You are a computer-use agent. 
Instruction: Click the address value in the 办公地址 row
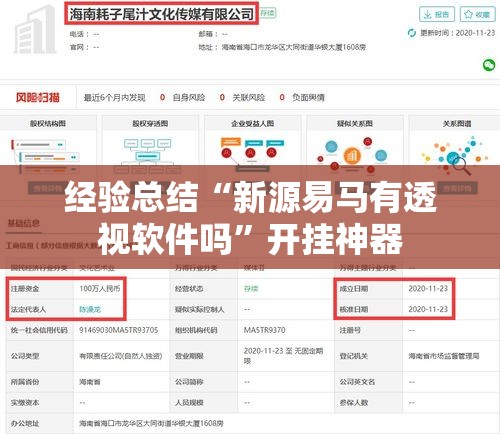point(151,423)
